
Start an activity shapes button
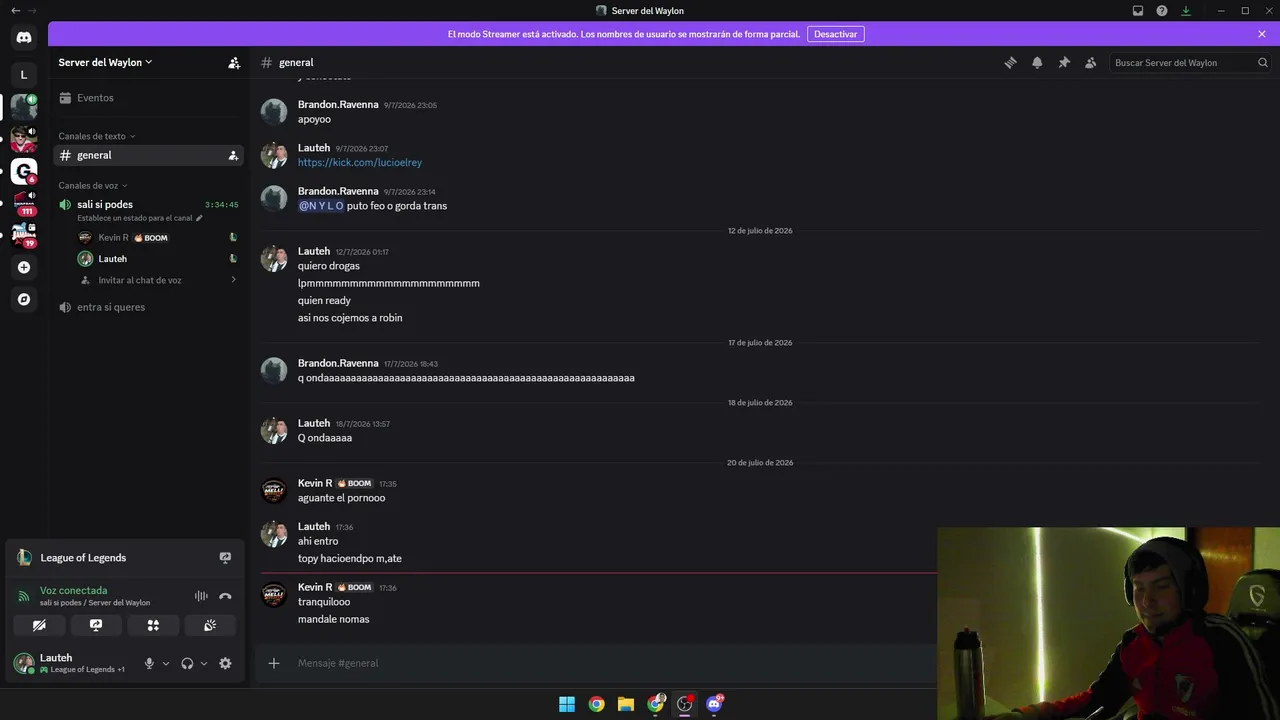(x=153, y=625)
